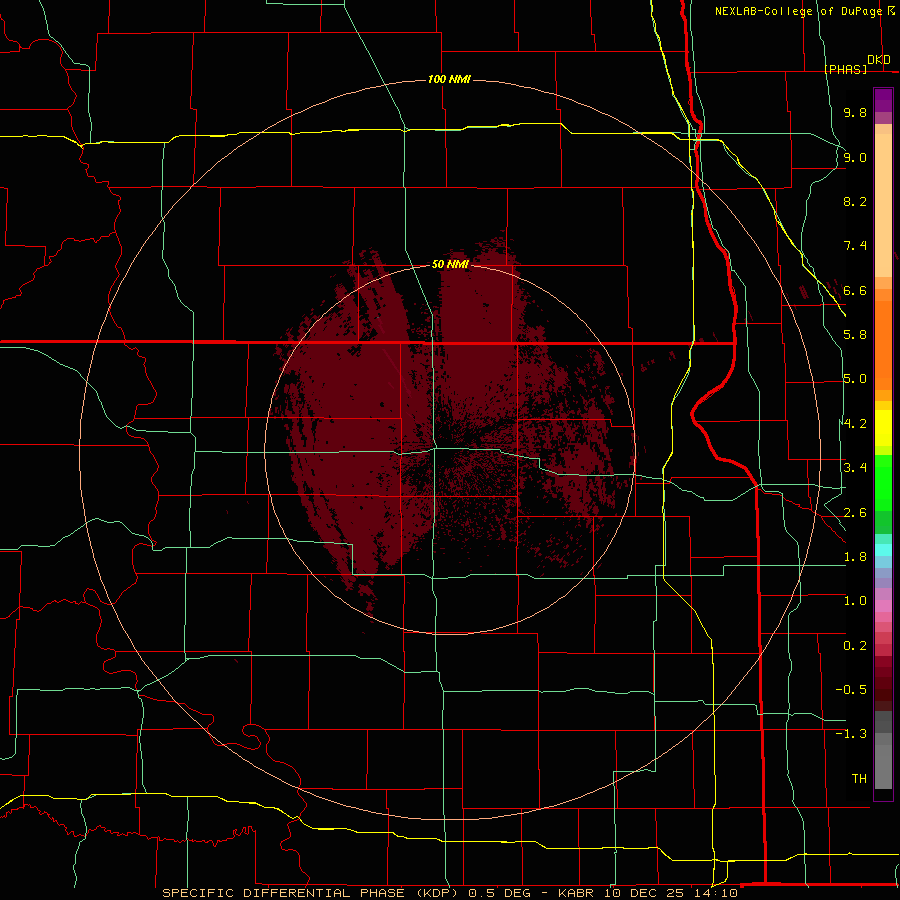Click the 0.5 DEG elevation in the caption
Viewport: 900px width, 900px height.
pos(499,893)
